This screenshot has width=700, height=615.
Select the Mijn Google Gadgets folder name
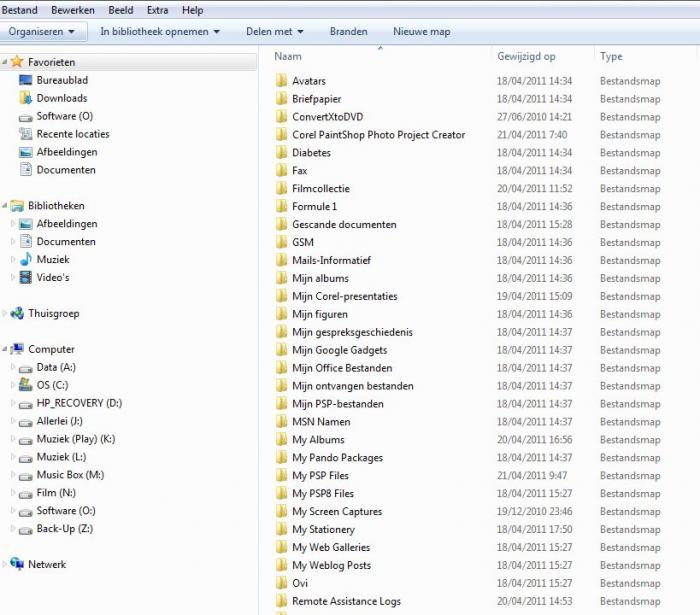pos(340,350)
